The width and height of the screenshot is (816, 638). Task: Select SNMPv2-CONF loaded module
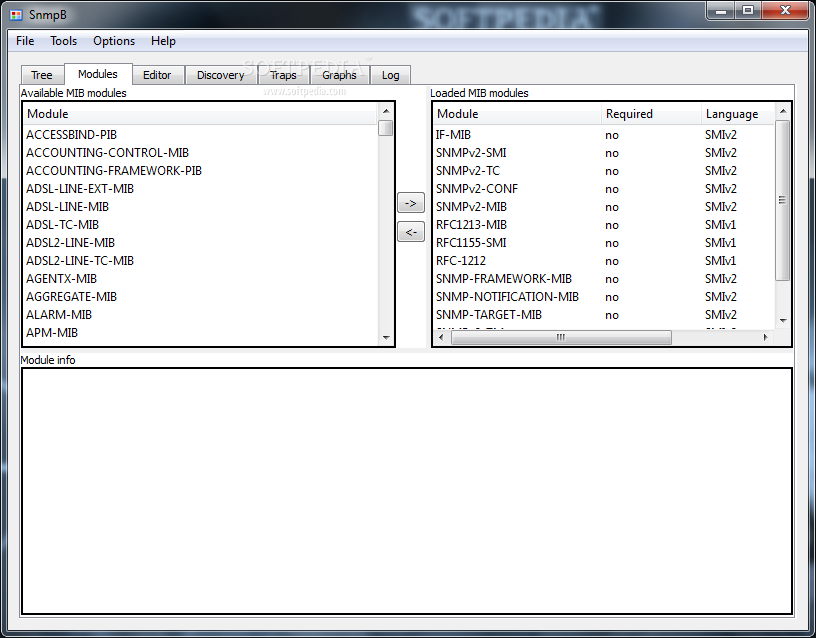click(x=477, y=188)
